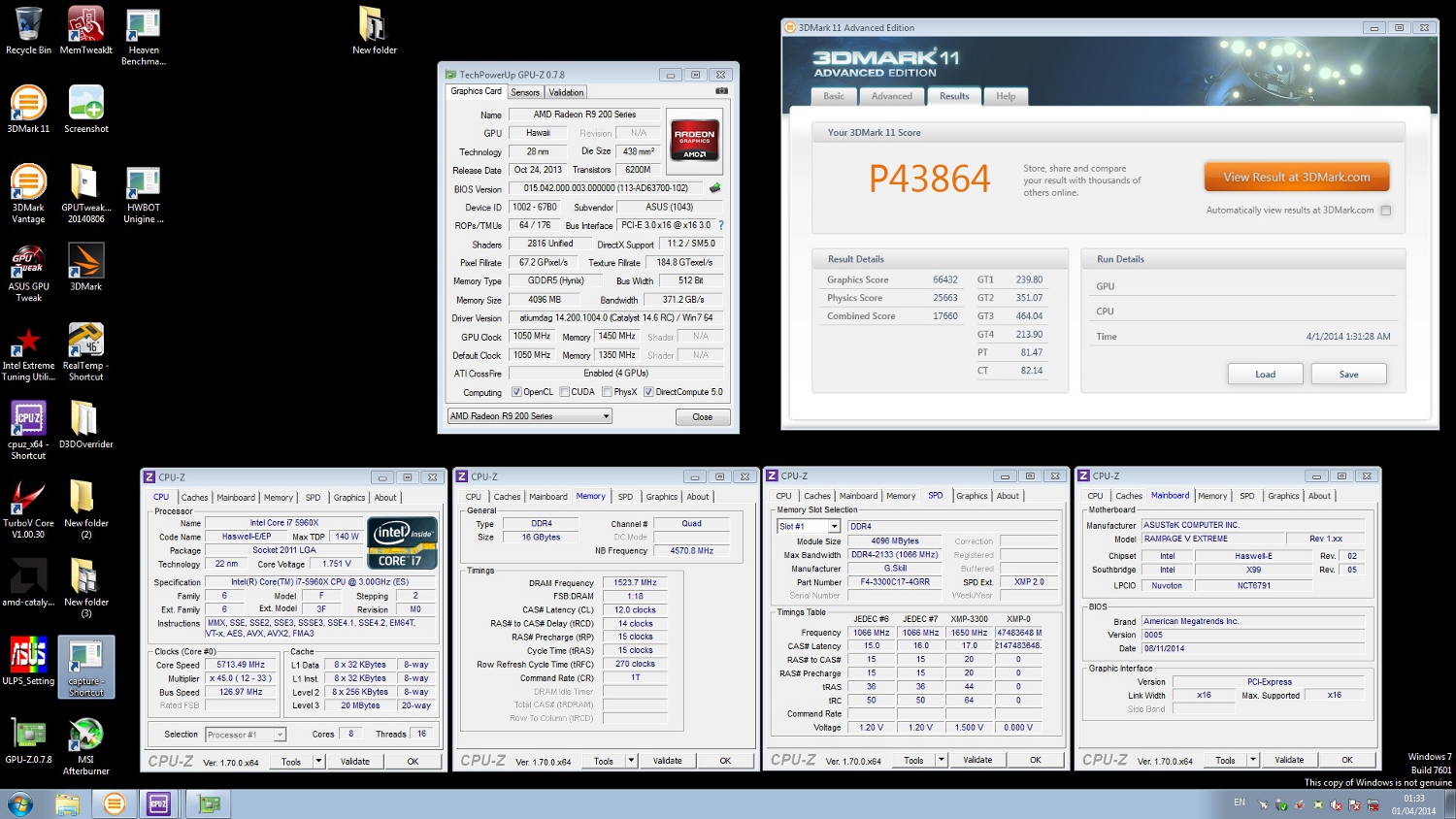The image size is (1456, 819).
Task: Open the Basic tab in 3DMark 11
Action: tap(834, 96)
